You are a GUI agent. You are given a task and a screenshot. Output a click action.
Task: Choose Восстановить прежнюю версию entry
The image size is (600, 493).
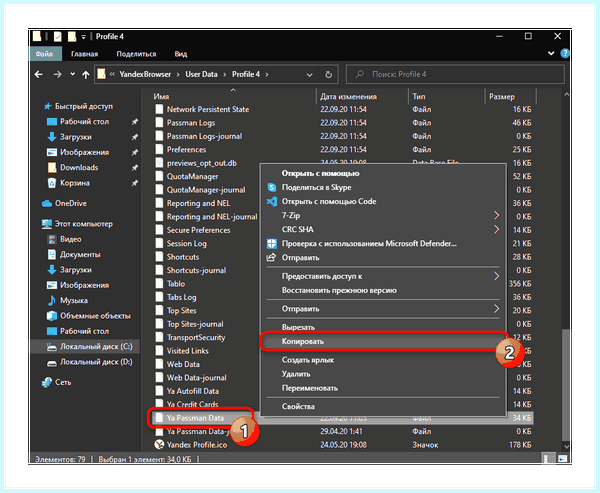click(383, 290)
